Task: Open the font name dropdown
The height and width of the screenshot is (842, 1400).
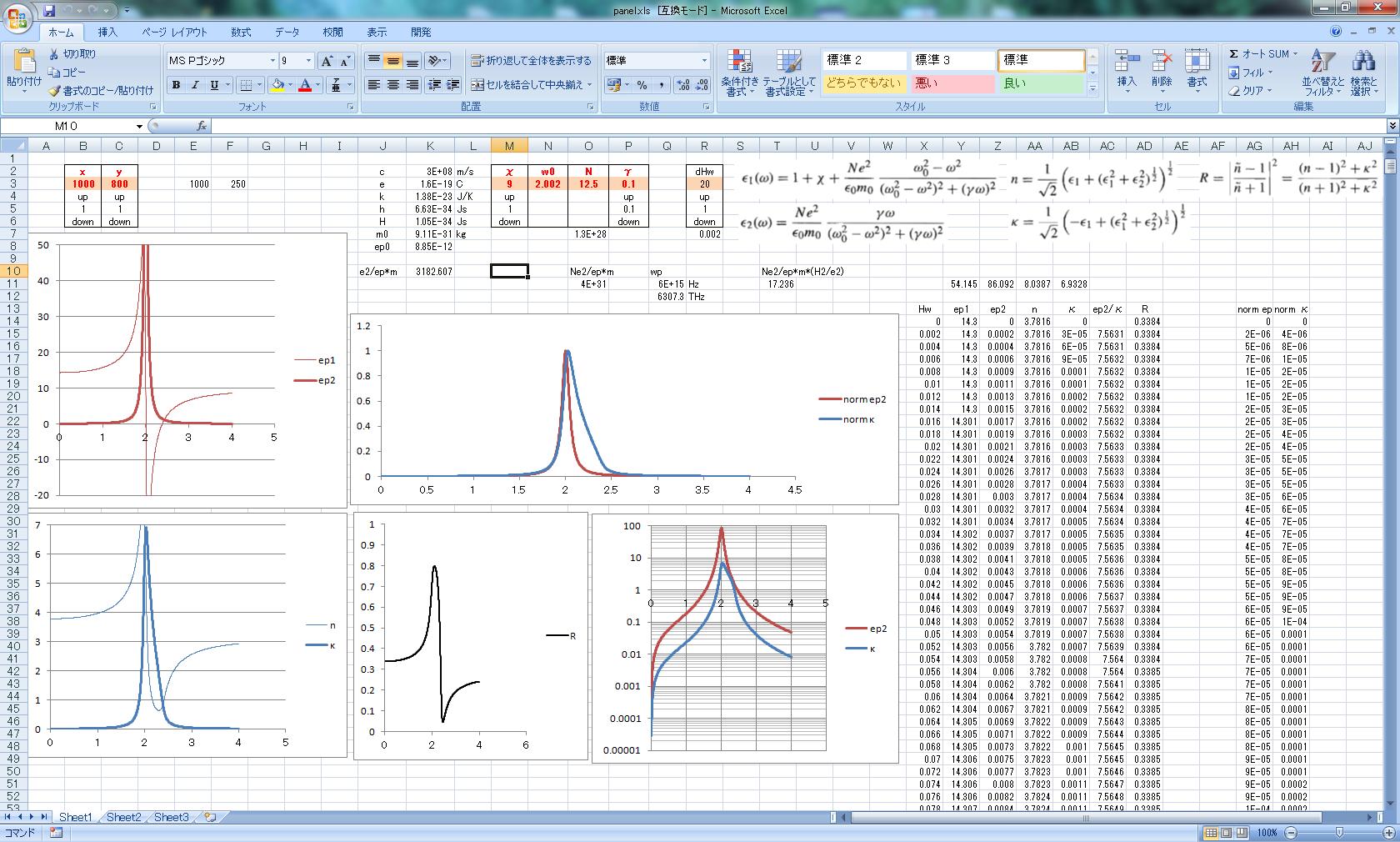Action: pos(272,61)
